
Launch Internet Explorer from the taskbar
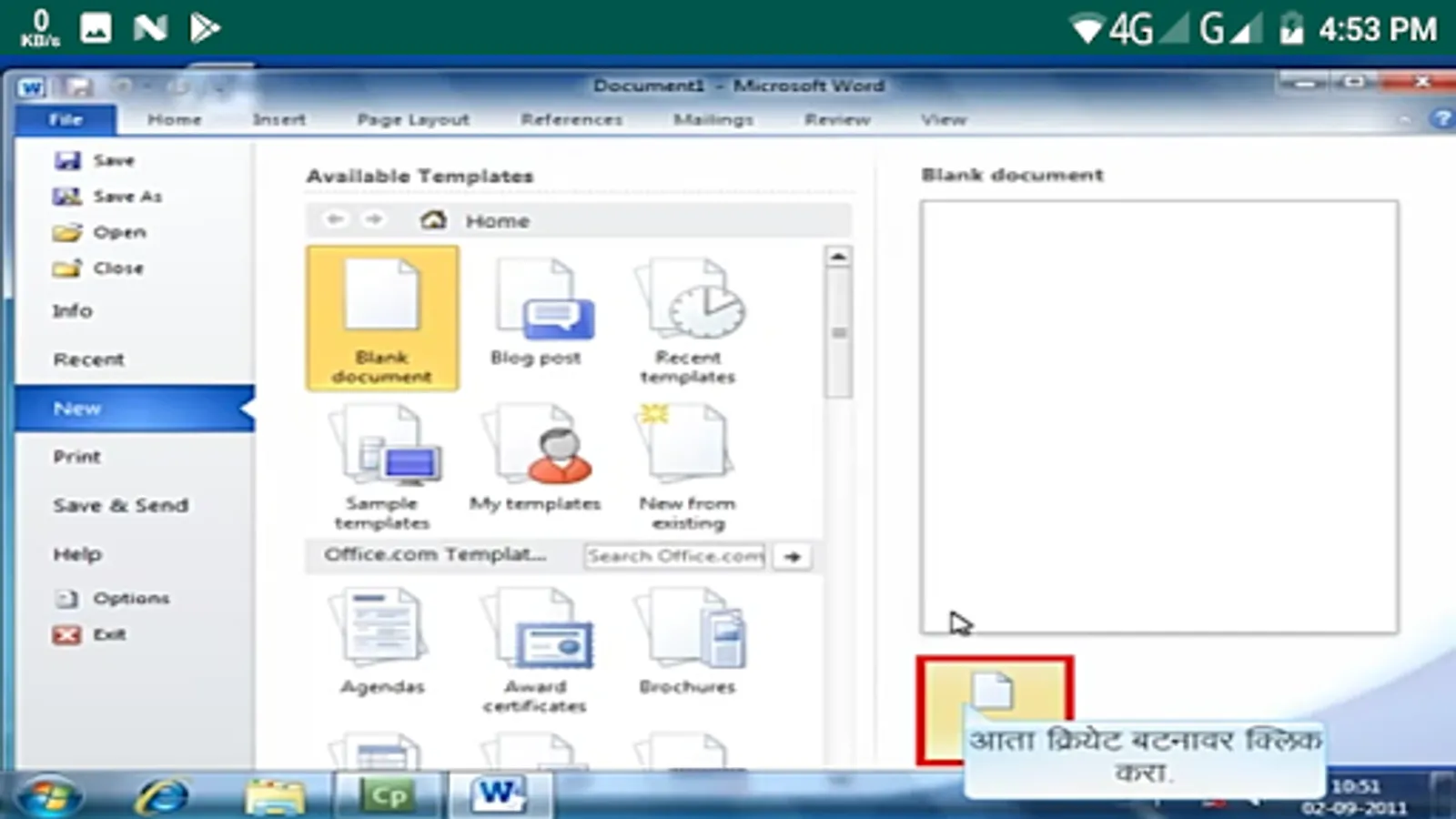(162, 797)
